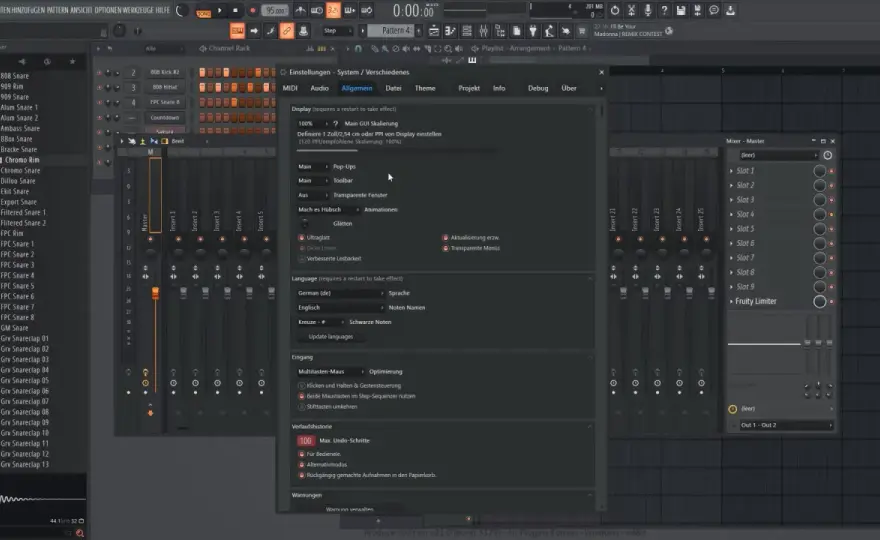
Task: Open the Theme settings tab
Action: (425, 88)
